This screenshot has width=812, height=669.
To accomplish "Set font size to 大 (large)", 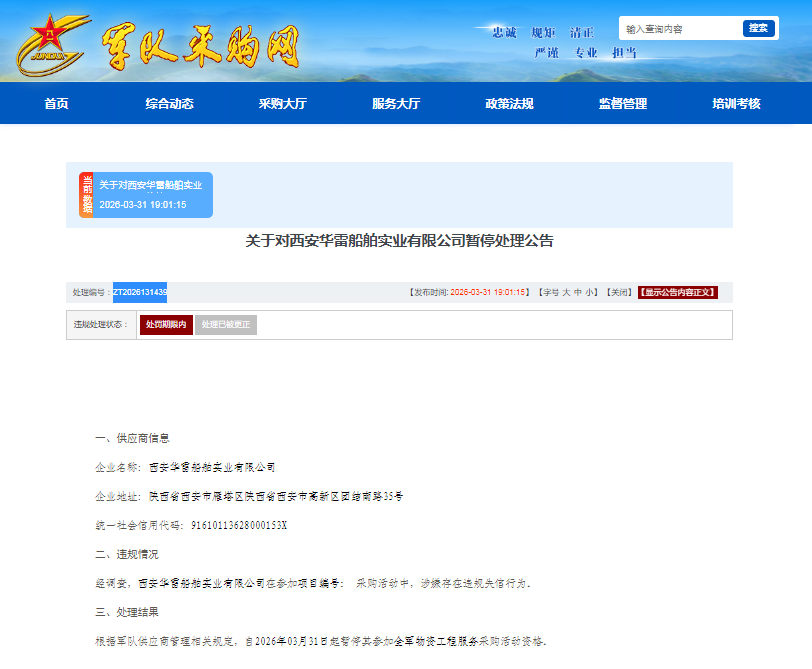I will point(566,292).
